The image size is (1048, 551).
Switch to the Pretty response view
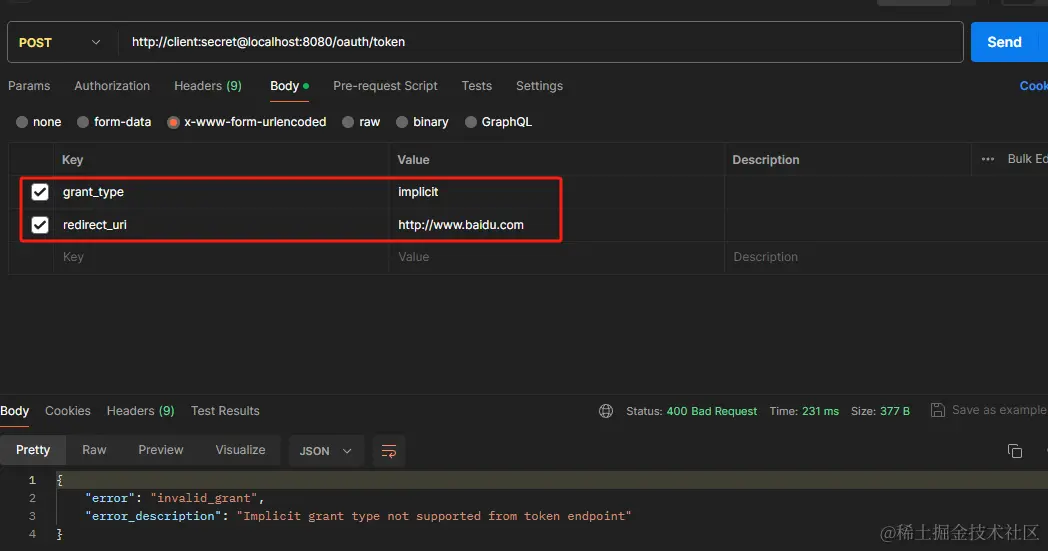[x=33, y=450]
